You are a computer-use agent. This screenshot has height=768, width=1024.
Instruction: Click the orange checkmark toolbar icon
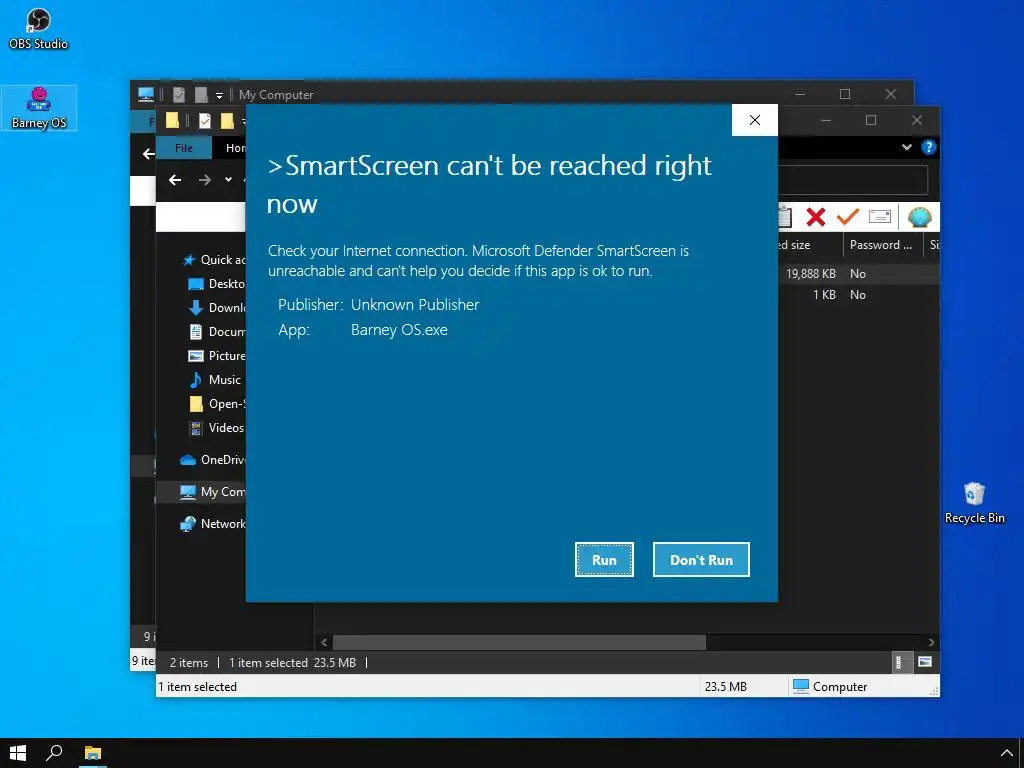(x=848, y=217)
